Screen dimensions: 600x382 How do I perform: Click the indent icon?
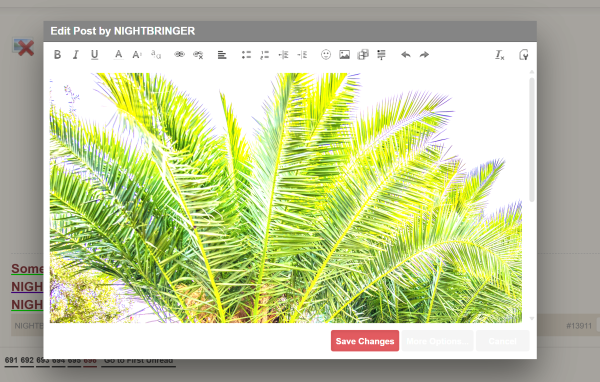[302, 55]
